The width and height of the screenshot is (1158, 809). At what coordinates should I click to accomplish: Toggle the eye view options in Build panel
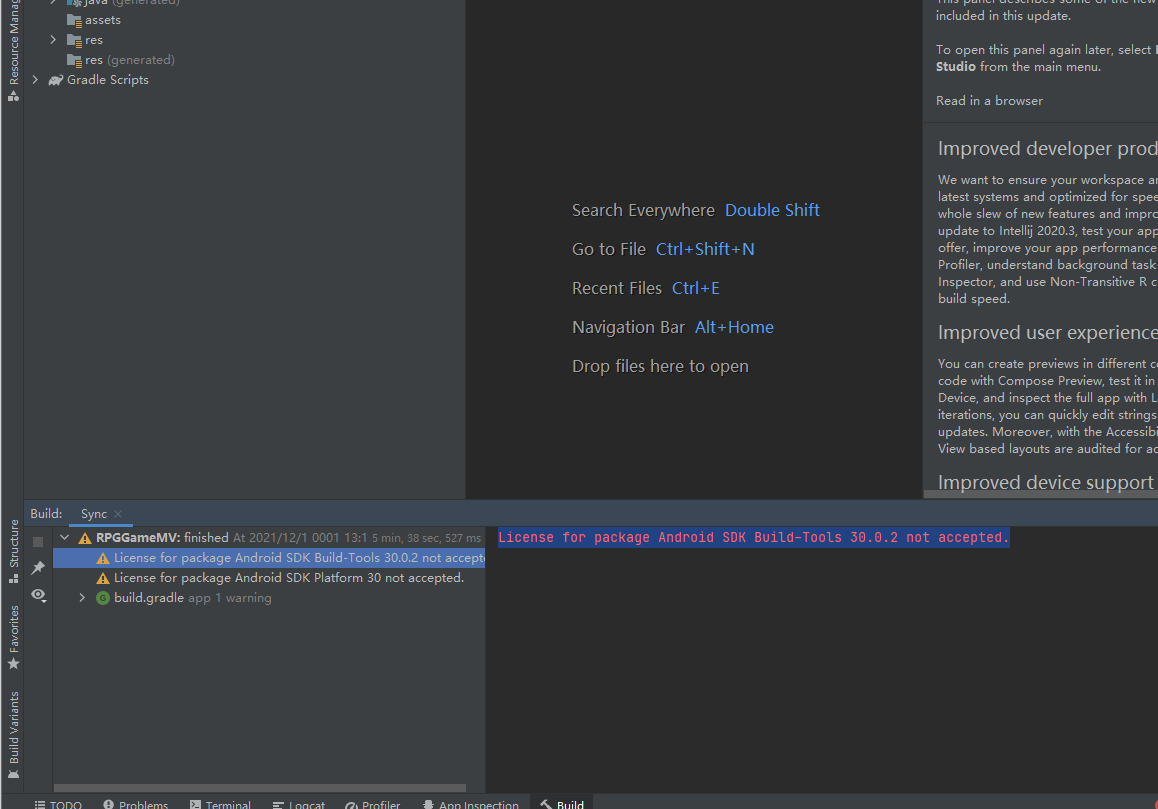(x=38, y=595)
